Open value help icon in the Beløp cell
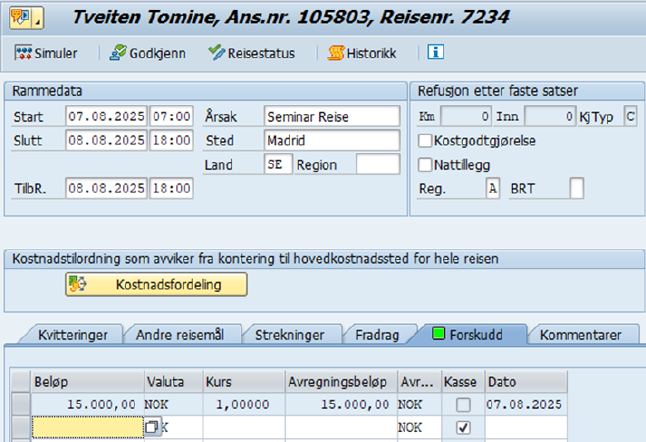Screen dimensions: 646x442 click(152, 427)
